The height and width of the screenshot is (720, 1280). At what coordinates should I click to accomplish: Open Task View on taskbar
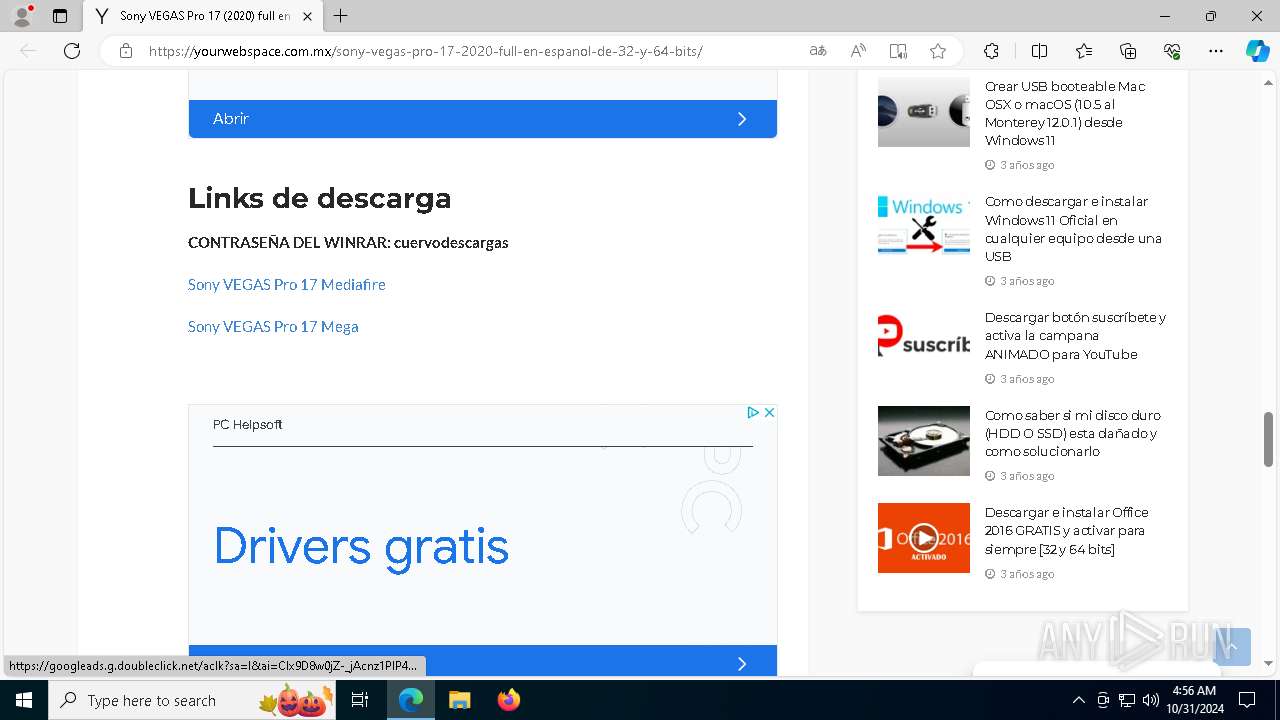[360, 700]
